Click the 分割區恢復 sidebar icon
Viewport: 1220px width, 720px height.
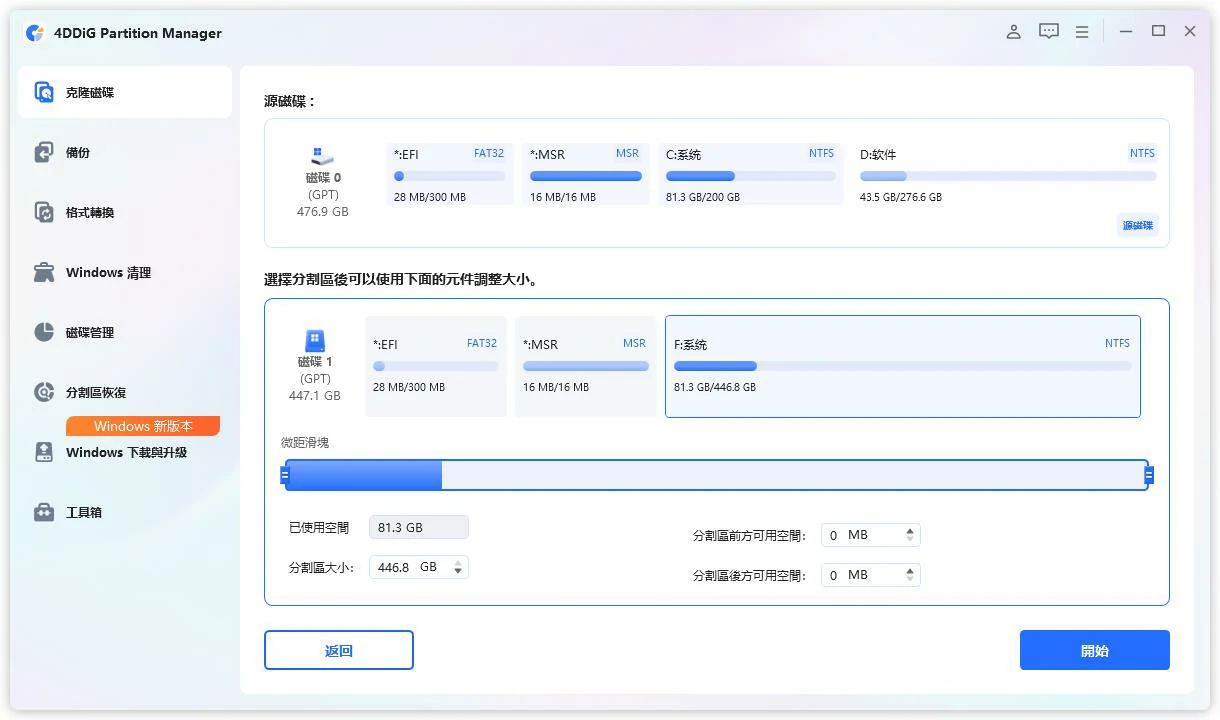point(44,392)
